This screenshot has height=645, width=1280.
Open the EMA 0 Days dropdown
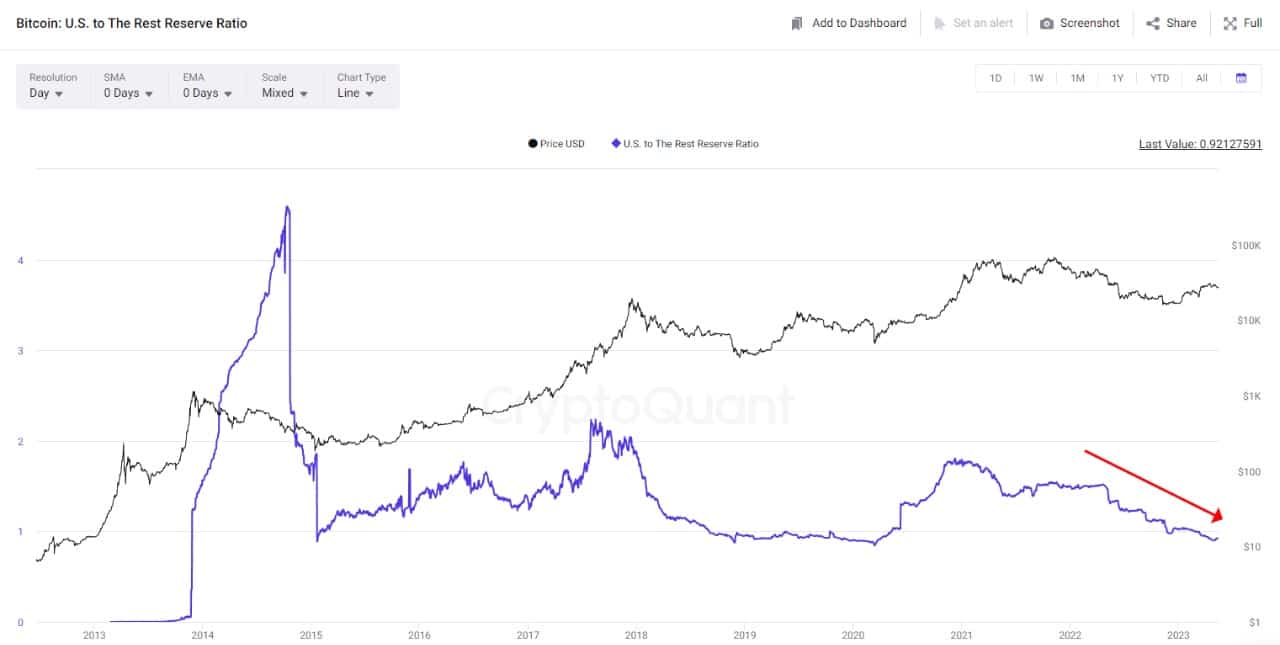pos(208,86)
